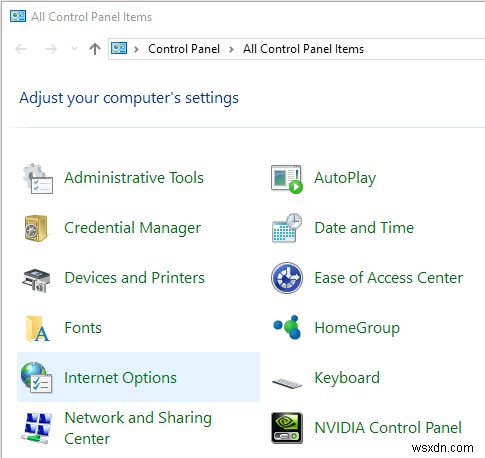The height and width of the screenshot is (458, 485).
Task: Go up one level with Up arrow
Action: (x=95, y=49)
